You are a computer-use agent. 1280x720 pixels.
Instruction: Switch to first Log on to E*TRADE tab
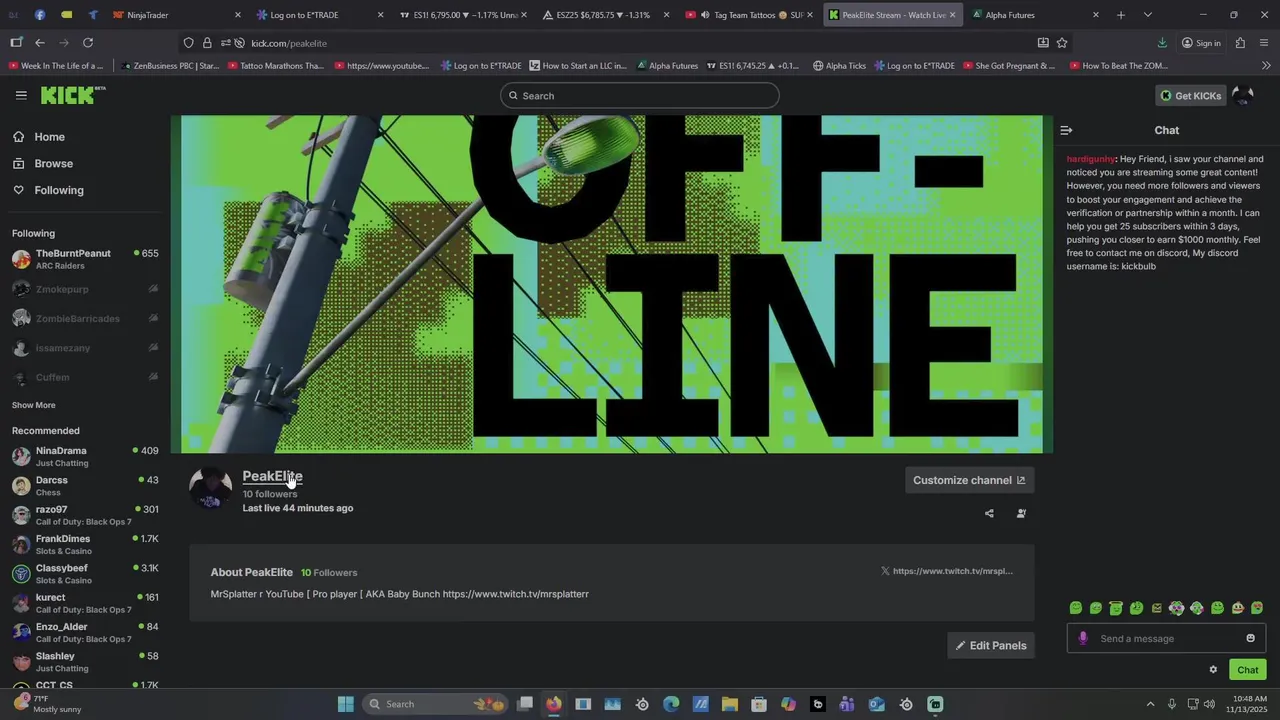coord(319,15)
